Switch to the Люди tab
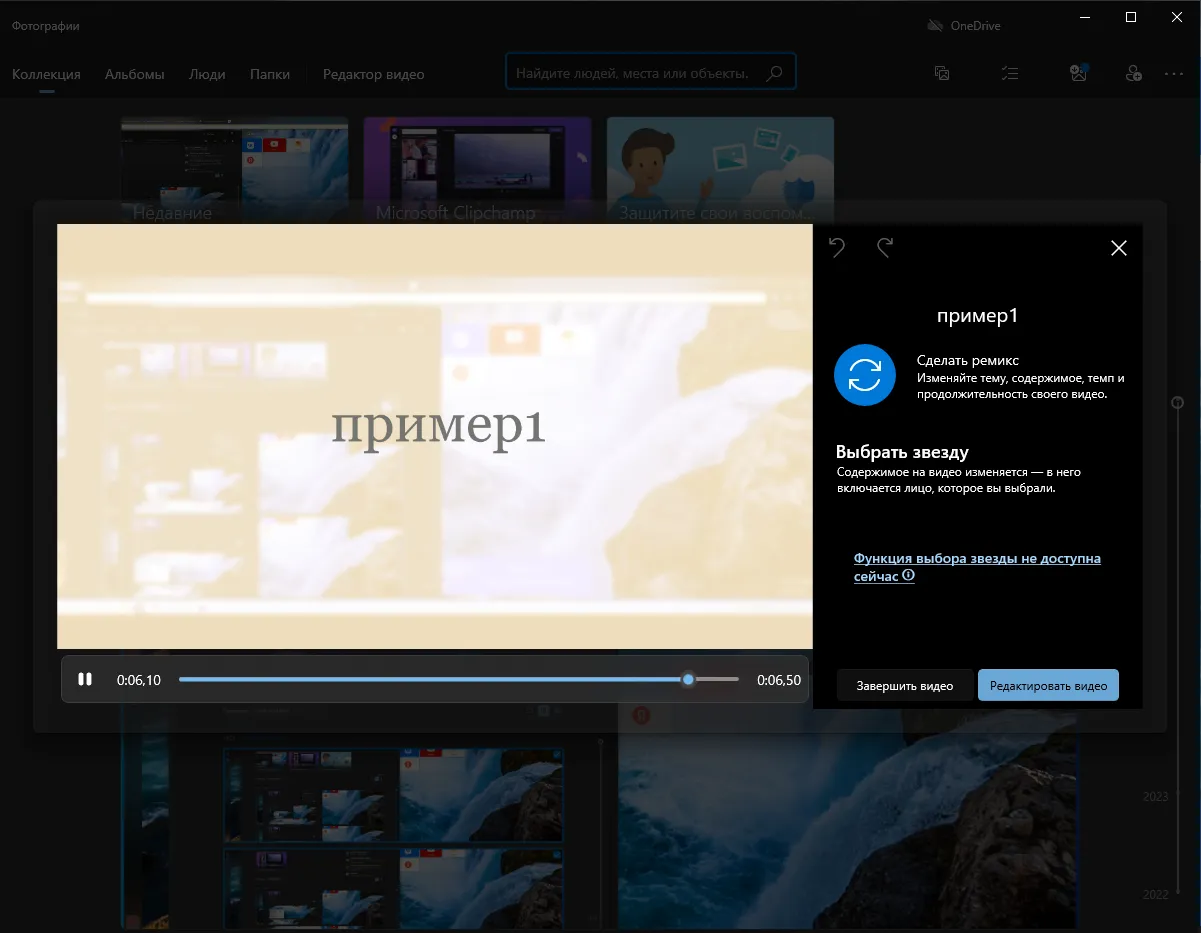 pos(207,74)
